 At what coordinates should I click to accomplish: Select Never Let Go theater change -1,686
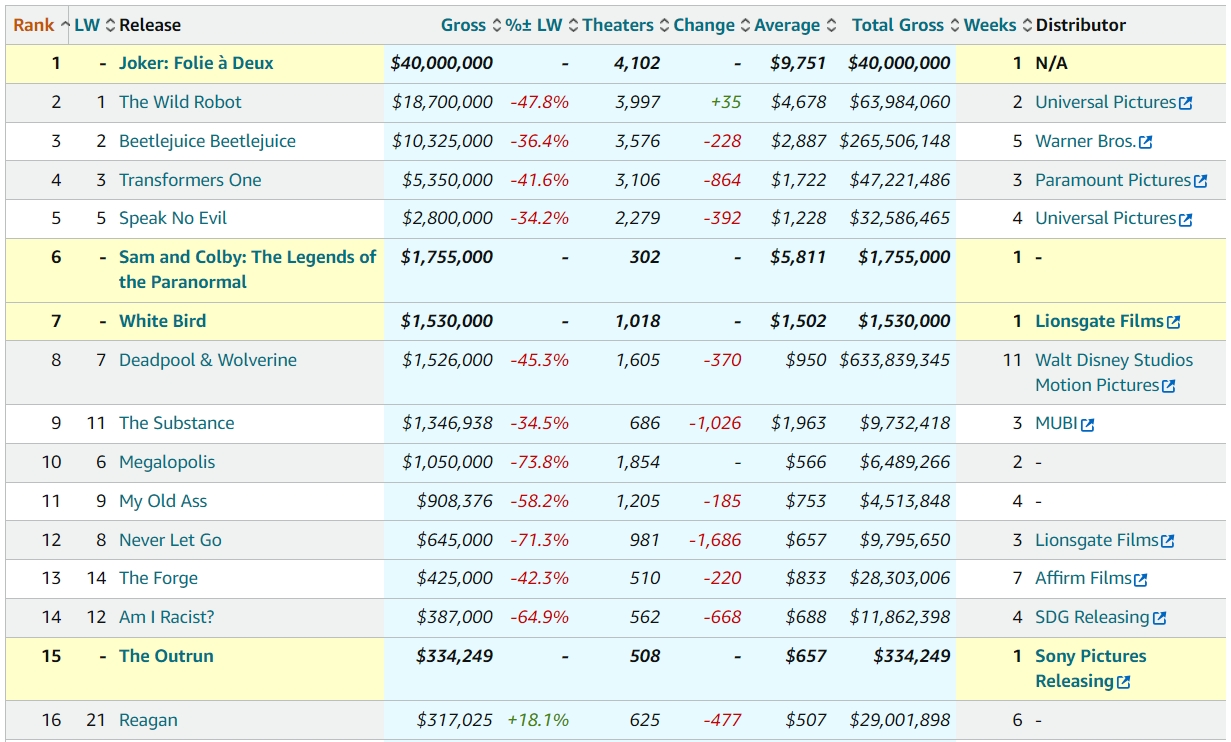(x=715, y=540)
